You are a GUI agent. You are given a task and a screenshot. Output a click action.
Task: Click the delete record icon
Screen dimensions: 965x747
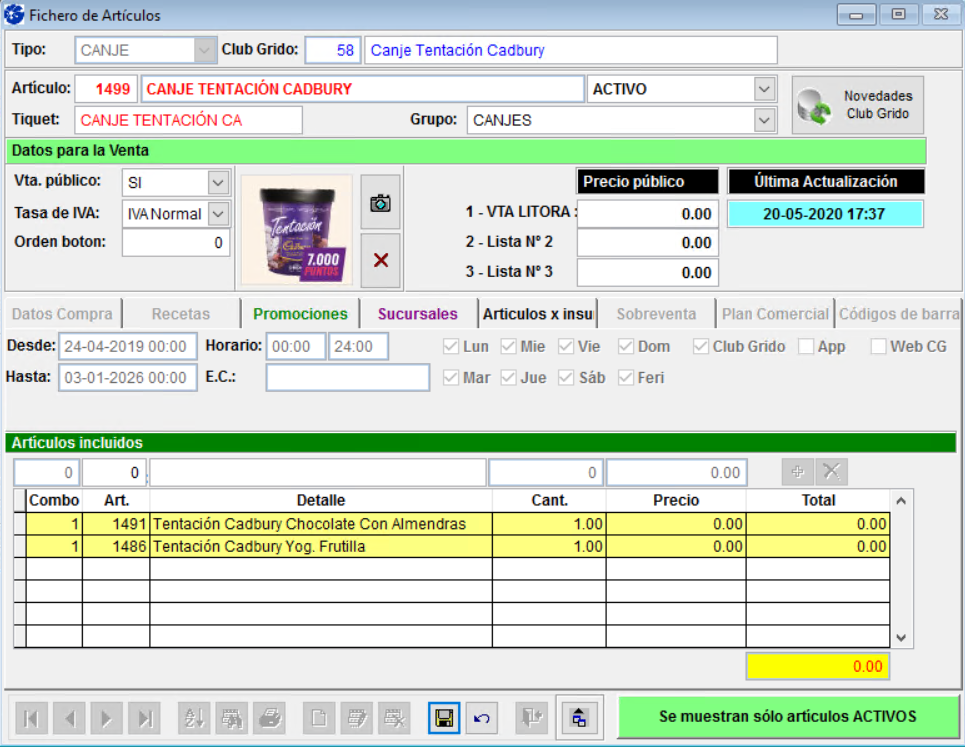tap(394, 718)
